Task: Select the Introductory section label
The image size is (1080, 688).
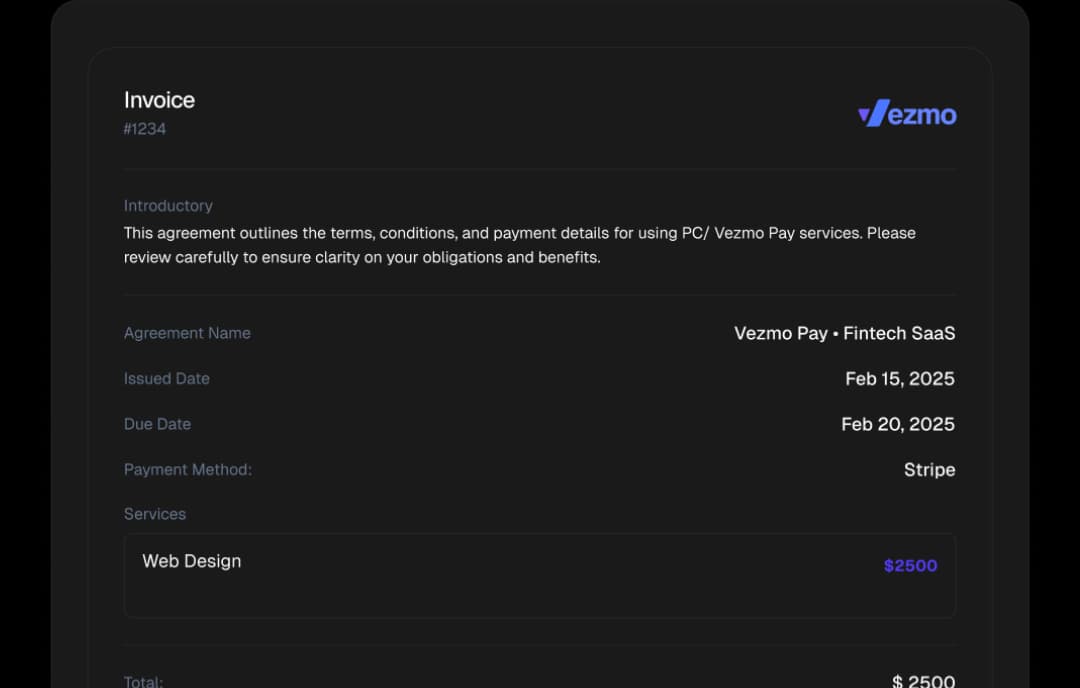Action: (168, 205)
